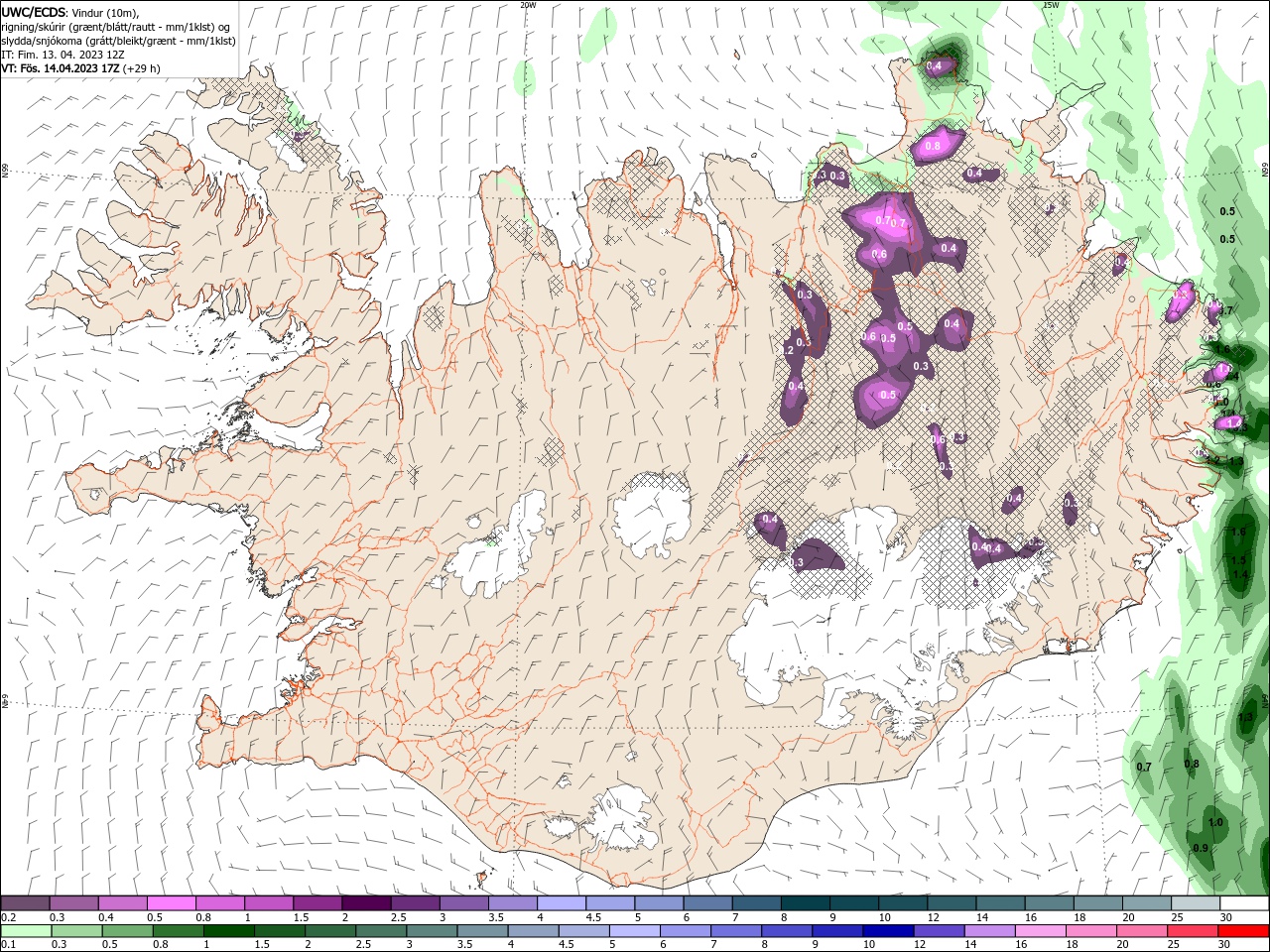Click the lower legend swatch labelled 9
The height and width of the screenshot is (952, 1270).
pos(836,931)
